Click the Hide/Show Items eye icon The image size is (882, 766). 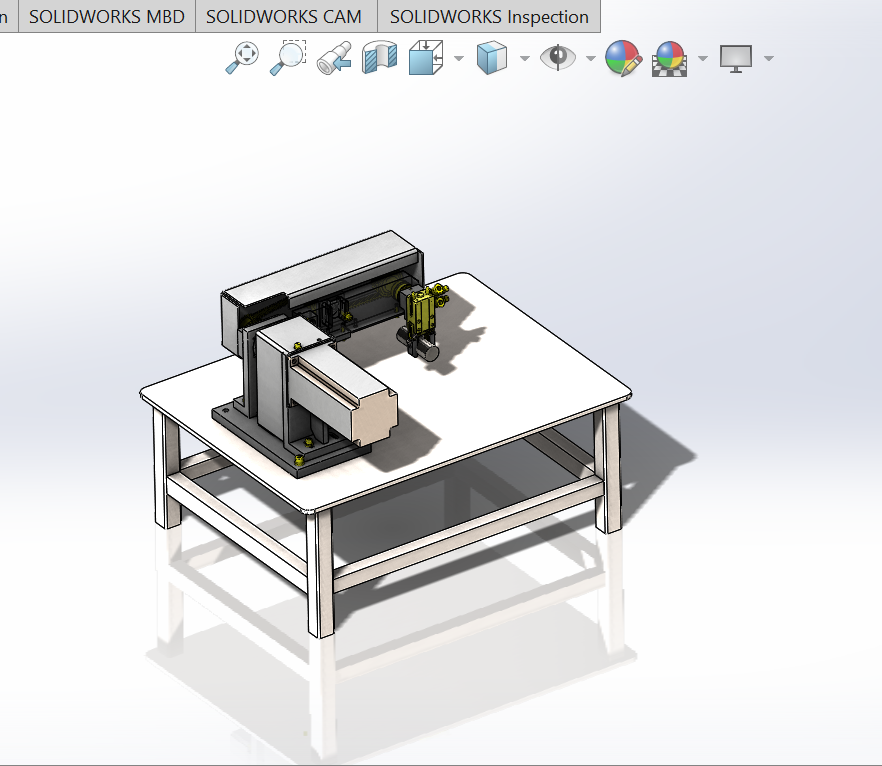point(557,57)
